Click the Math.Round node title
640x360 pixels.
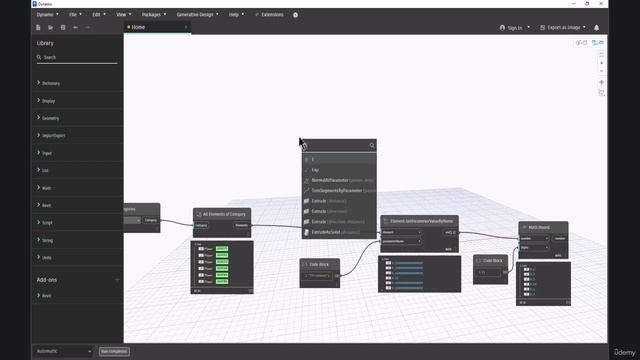tap(539, 227)
